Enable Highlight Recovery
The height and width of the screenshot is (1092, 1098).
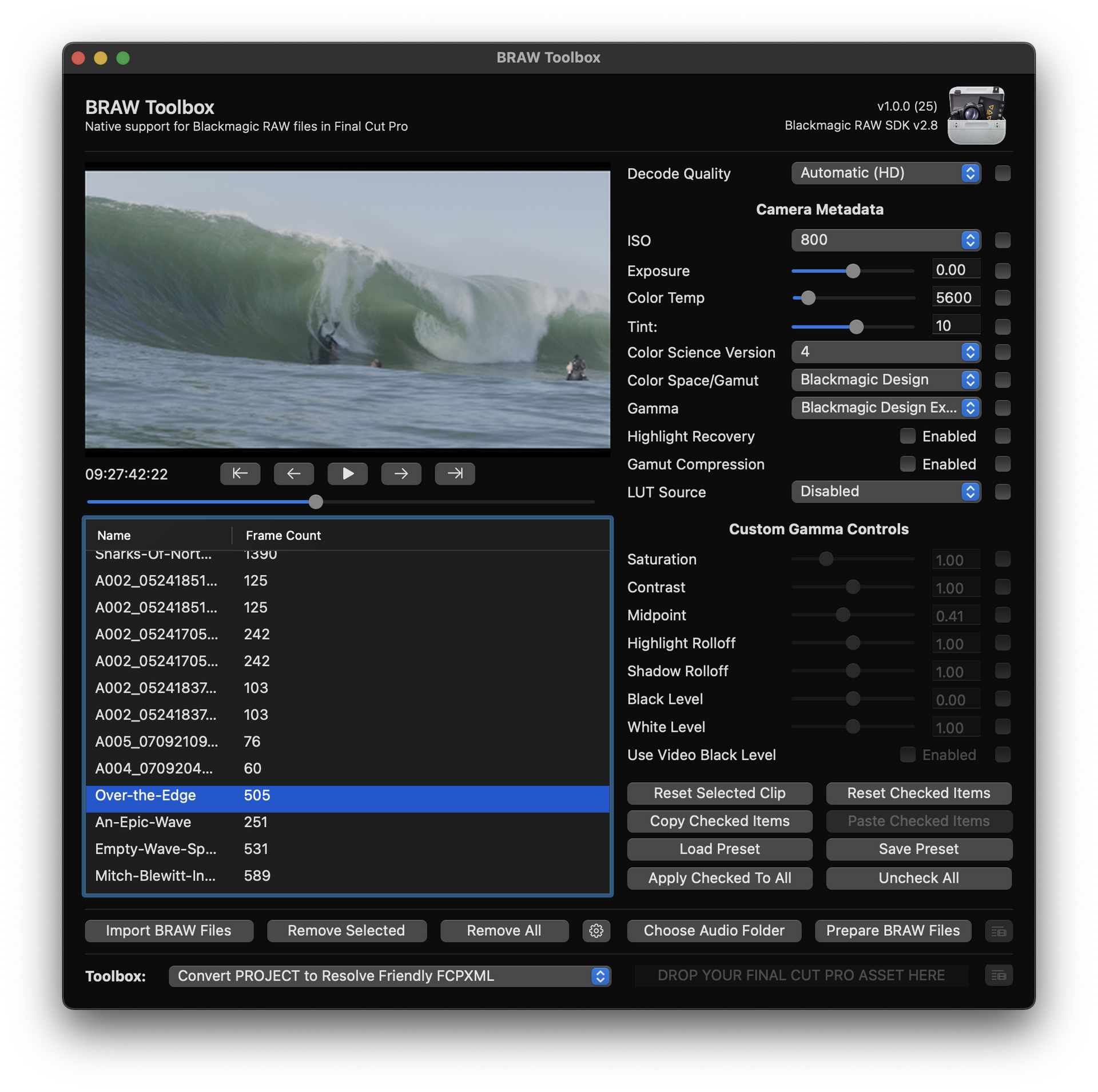click(907, 436)
